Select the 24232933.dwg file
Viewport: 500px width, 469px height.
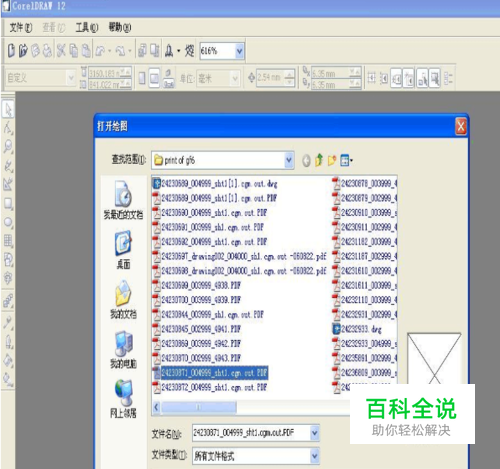coord(357,329)
